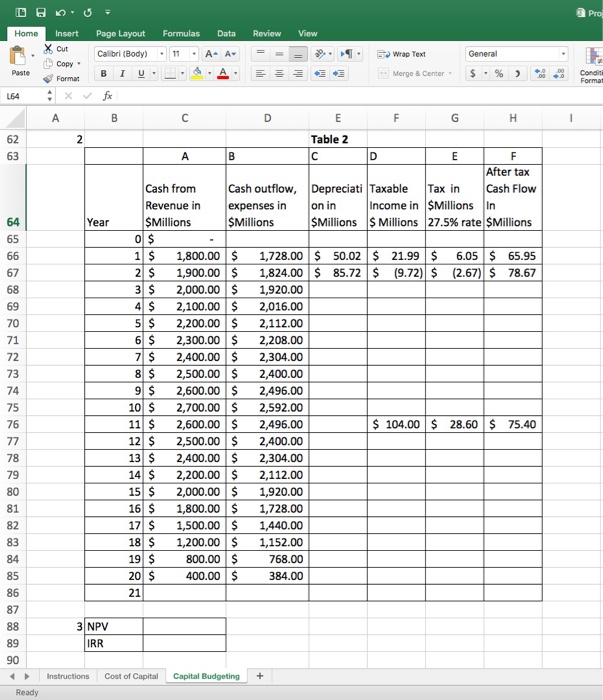Click the Increase Decimal icon
Image resolution: width=603 pixels, height=700 pixels.
click(x=540, y=73)
